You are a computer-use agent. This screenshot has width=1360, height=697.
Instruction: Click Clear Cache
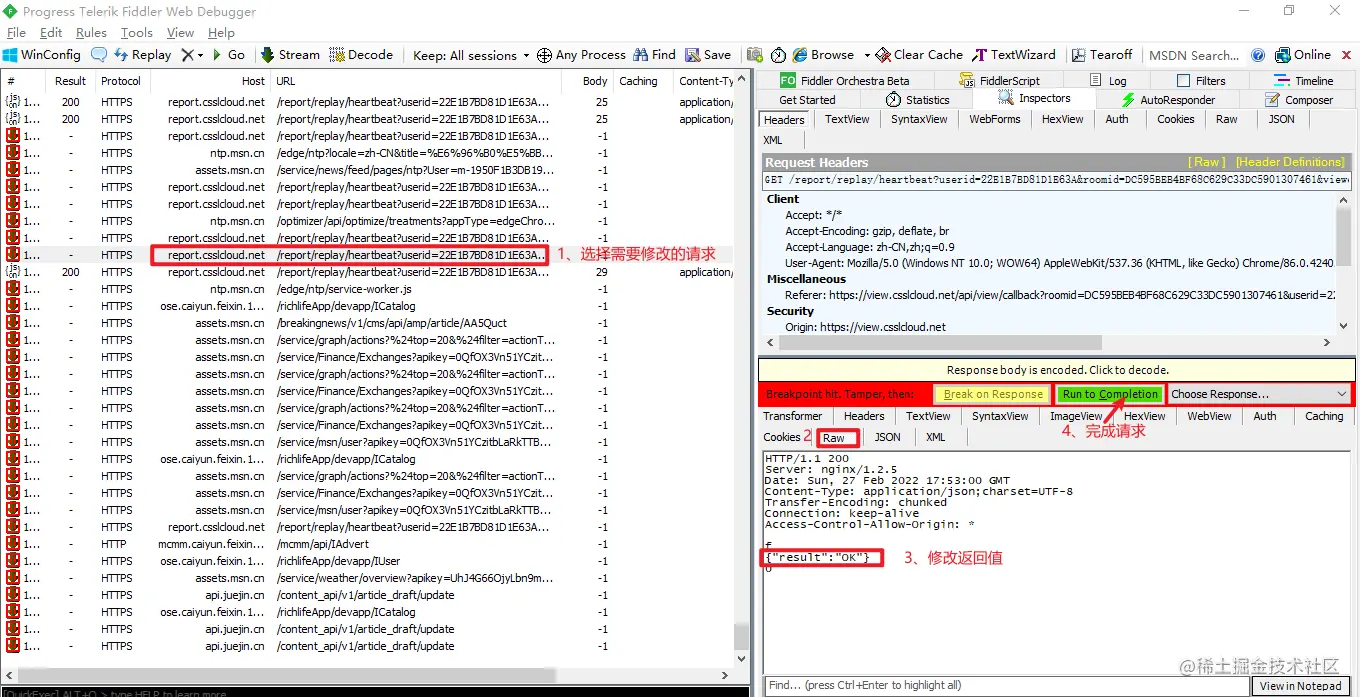click(x=919, y=55)
